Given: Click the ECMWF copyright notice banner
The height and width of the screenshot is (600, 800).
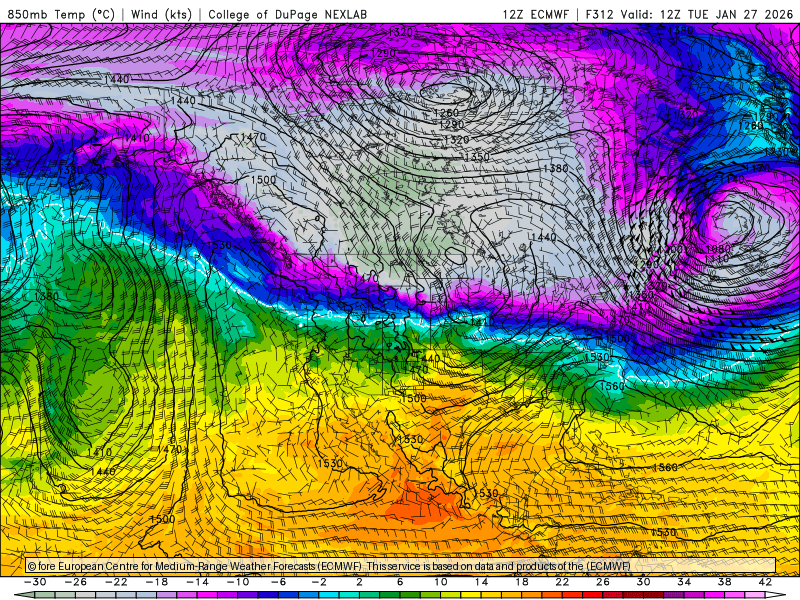Looking at the screenshot, I should [x=401, y=566].
